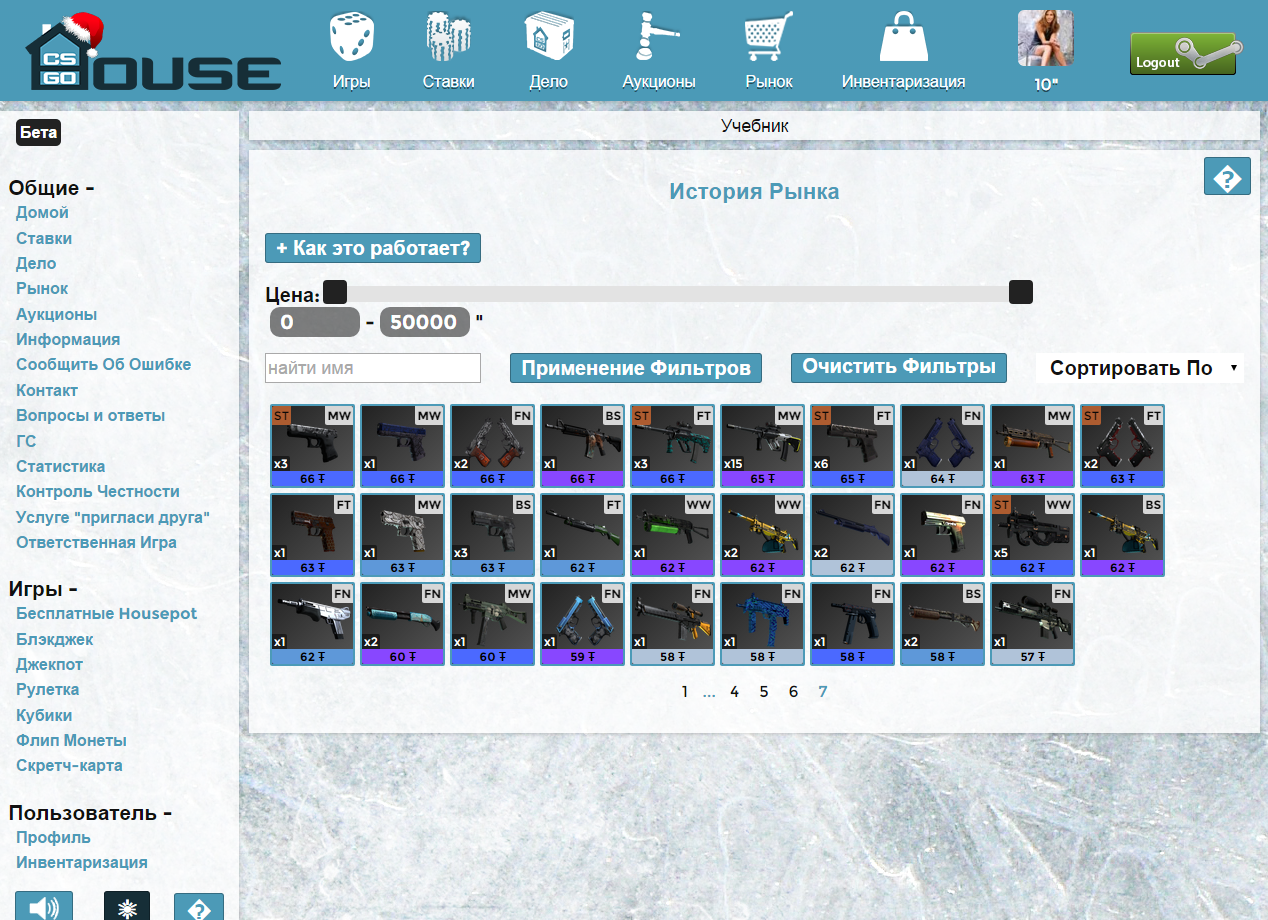The width and height of the screenshot is (1268, 920).
Task: Open Кубики game link
Action: click(x=44, y=716)
